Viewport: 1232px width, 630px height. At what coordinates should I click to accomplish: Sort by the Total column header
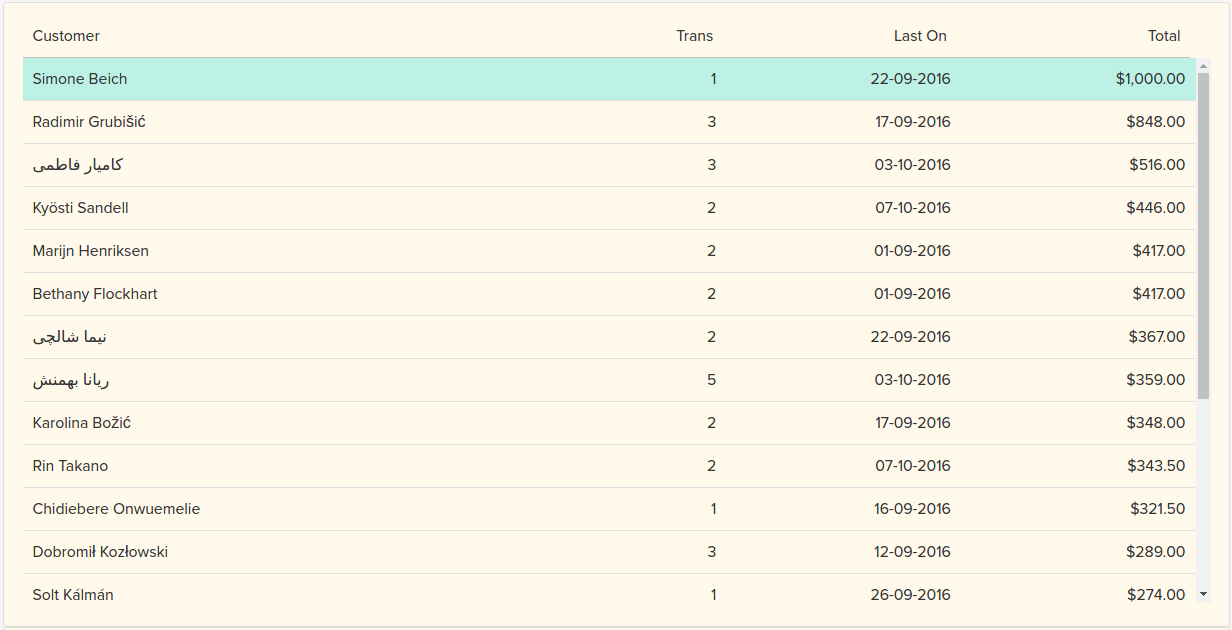(x=1164, y=36)
